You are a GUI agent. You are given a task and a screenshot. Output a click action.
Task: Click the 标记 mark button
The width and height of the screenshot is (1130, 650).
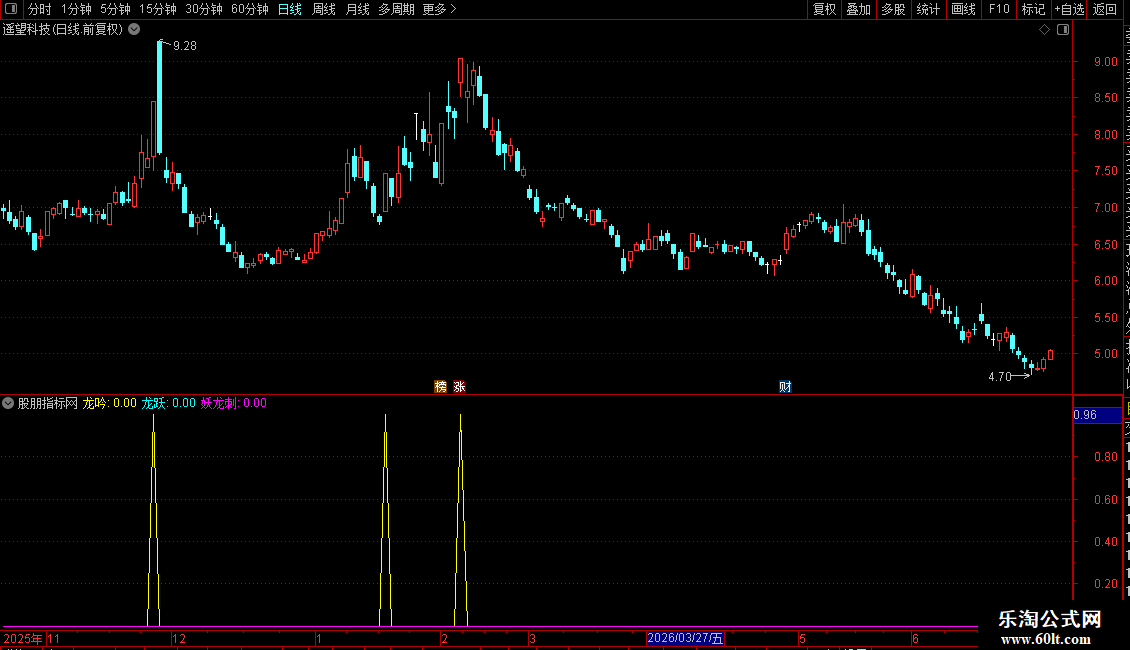pos(1033,9)
